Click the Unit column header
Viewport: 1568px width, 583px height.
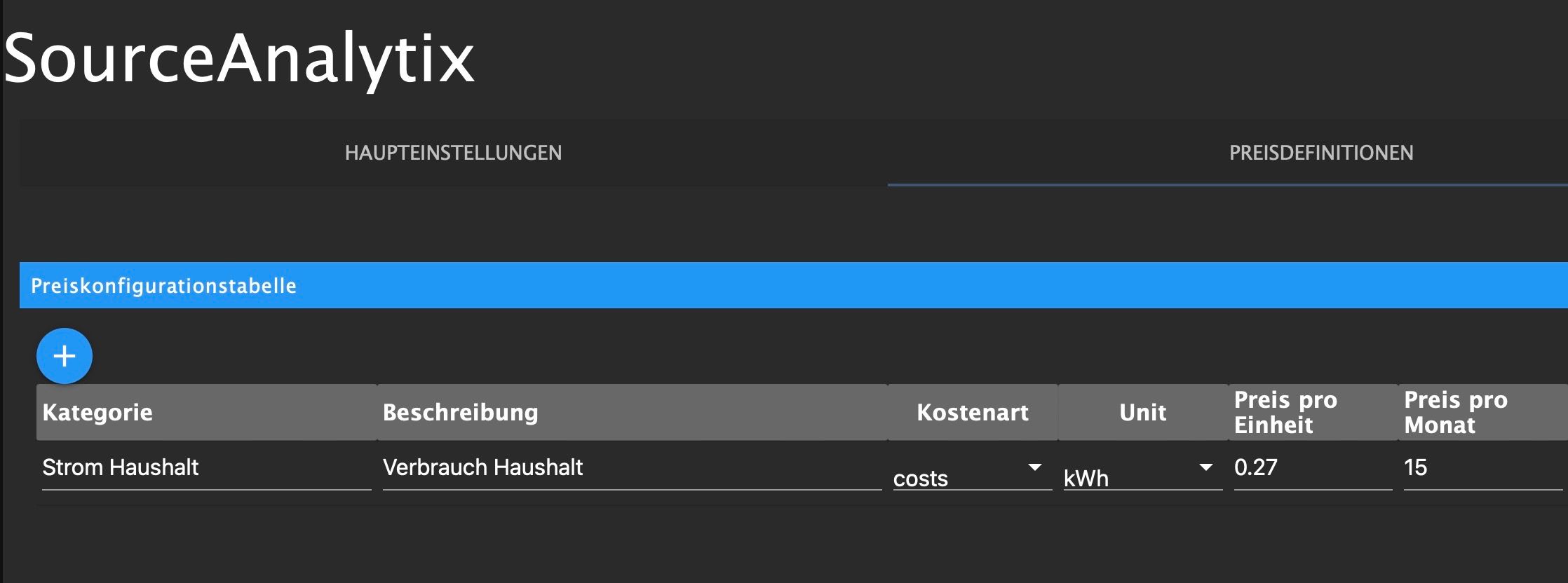[x=1142, y=412]
